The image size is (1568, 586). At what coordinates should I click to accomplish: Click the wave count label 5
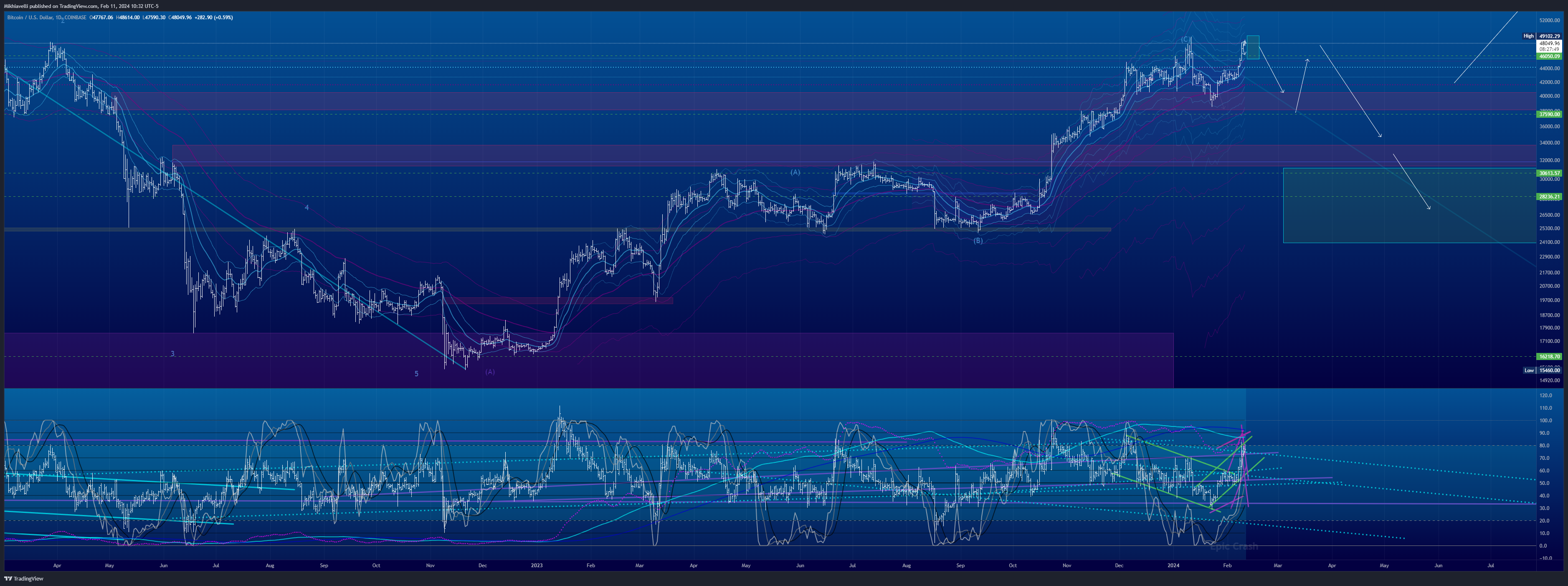click(x=416, y=374)
